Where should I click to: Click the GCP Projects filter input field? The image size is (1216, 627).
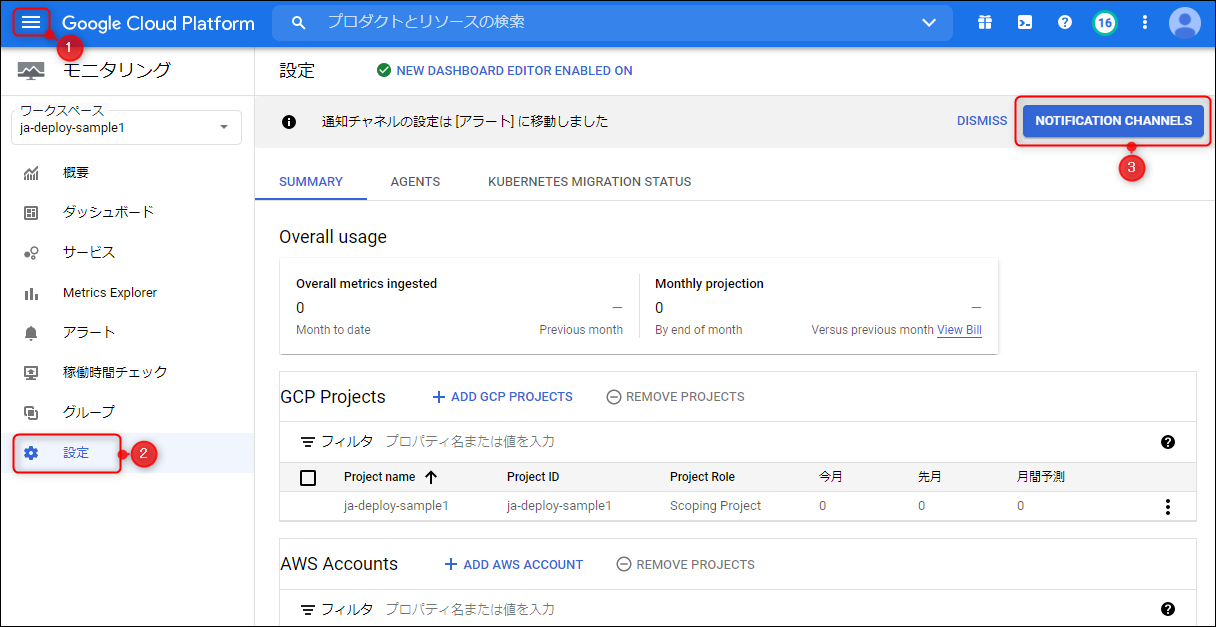[x=600, y=441]
